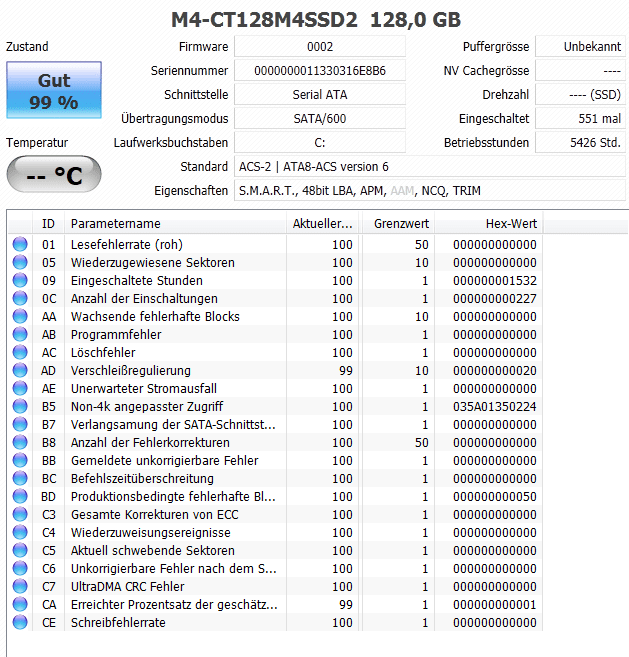This screenshot has height=657, width=629.
Task: Click the Eigenschaften field listing S.M.A.R.T. features
Action: (430, 191)
